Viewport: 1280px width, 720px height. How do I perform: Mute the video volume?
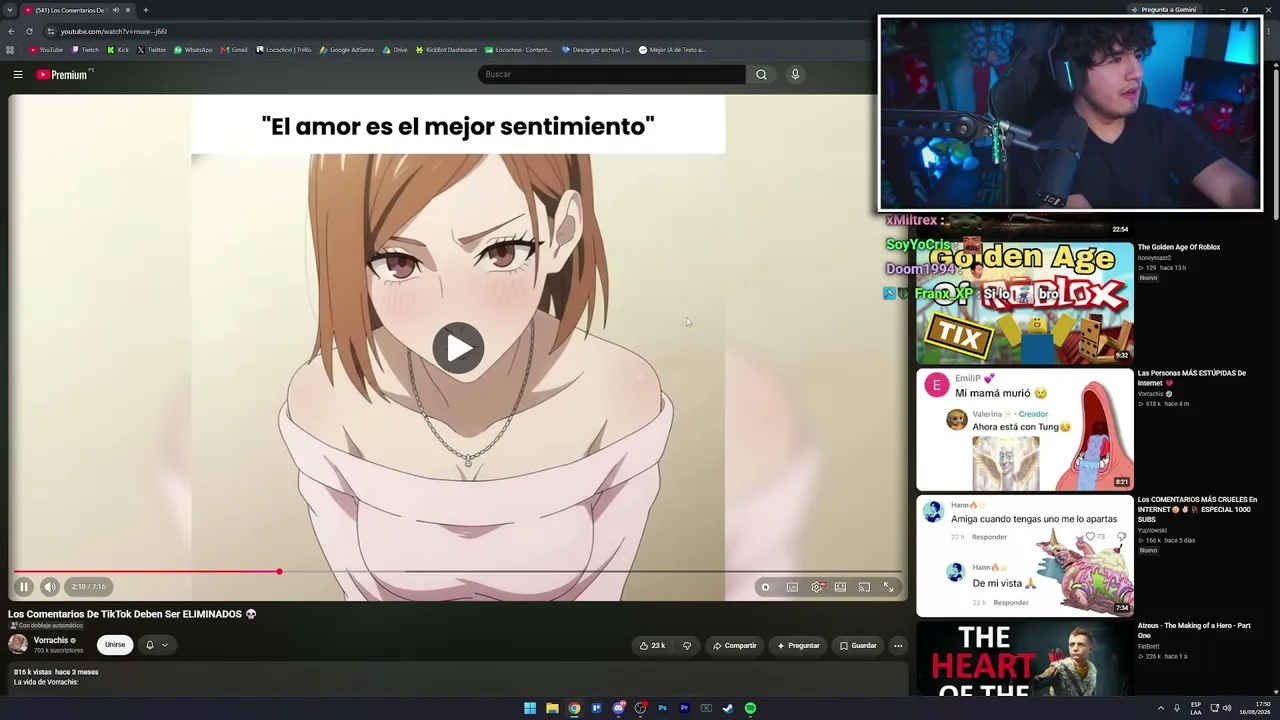pyautogui.click(x=50, y=587)
